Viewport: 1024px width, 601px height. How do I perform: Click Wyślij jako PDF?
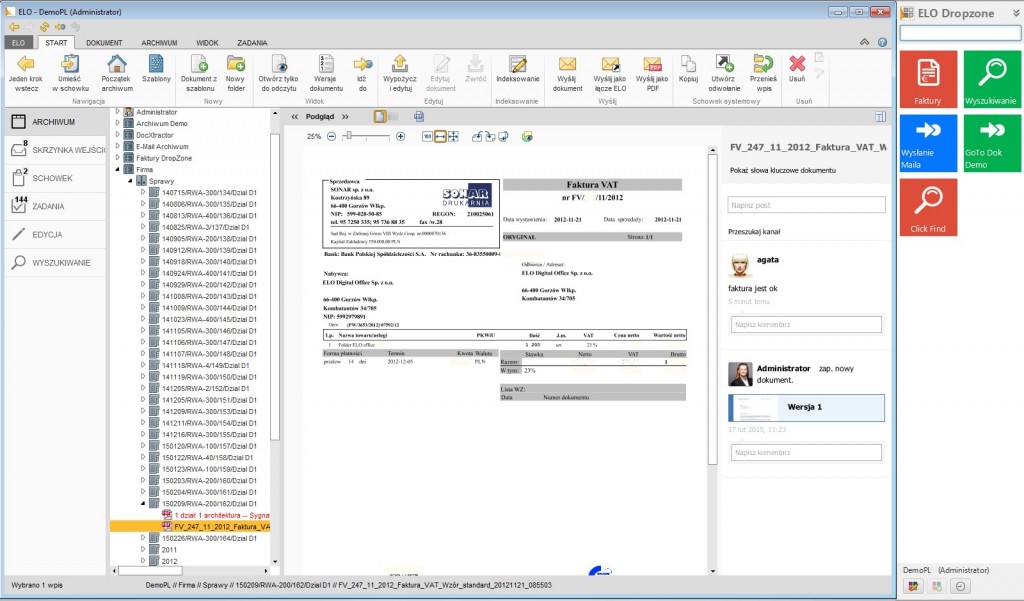coord(652,73)
